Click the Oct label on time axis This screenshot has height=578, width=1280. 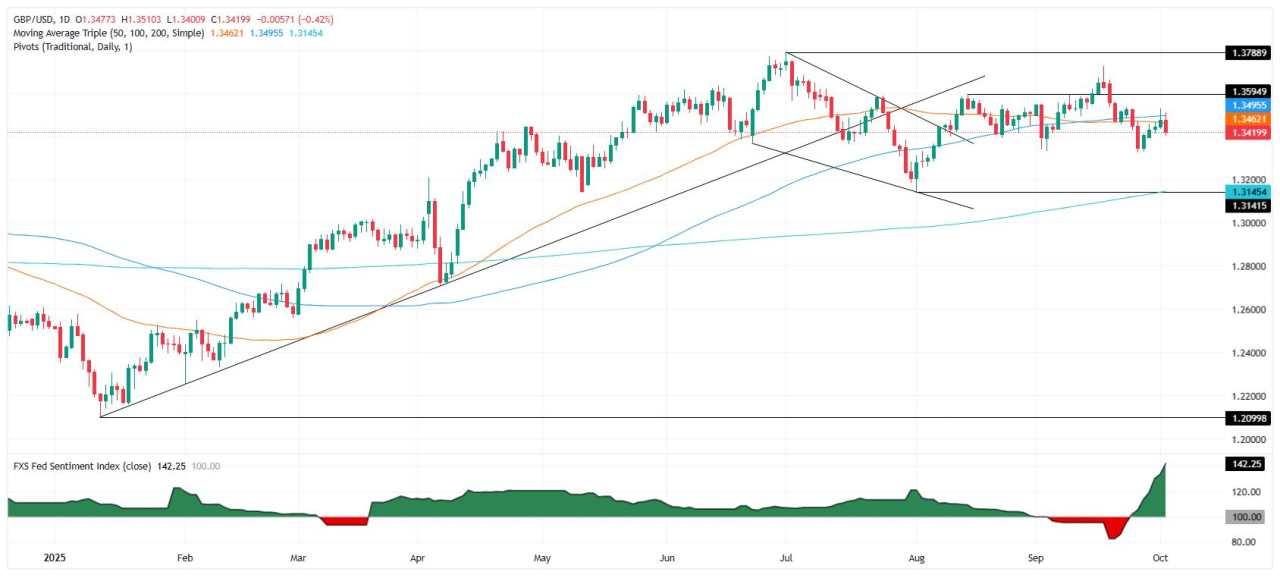pos(1160,558)
